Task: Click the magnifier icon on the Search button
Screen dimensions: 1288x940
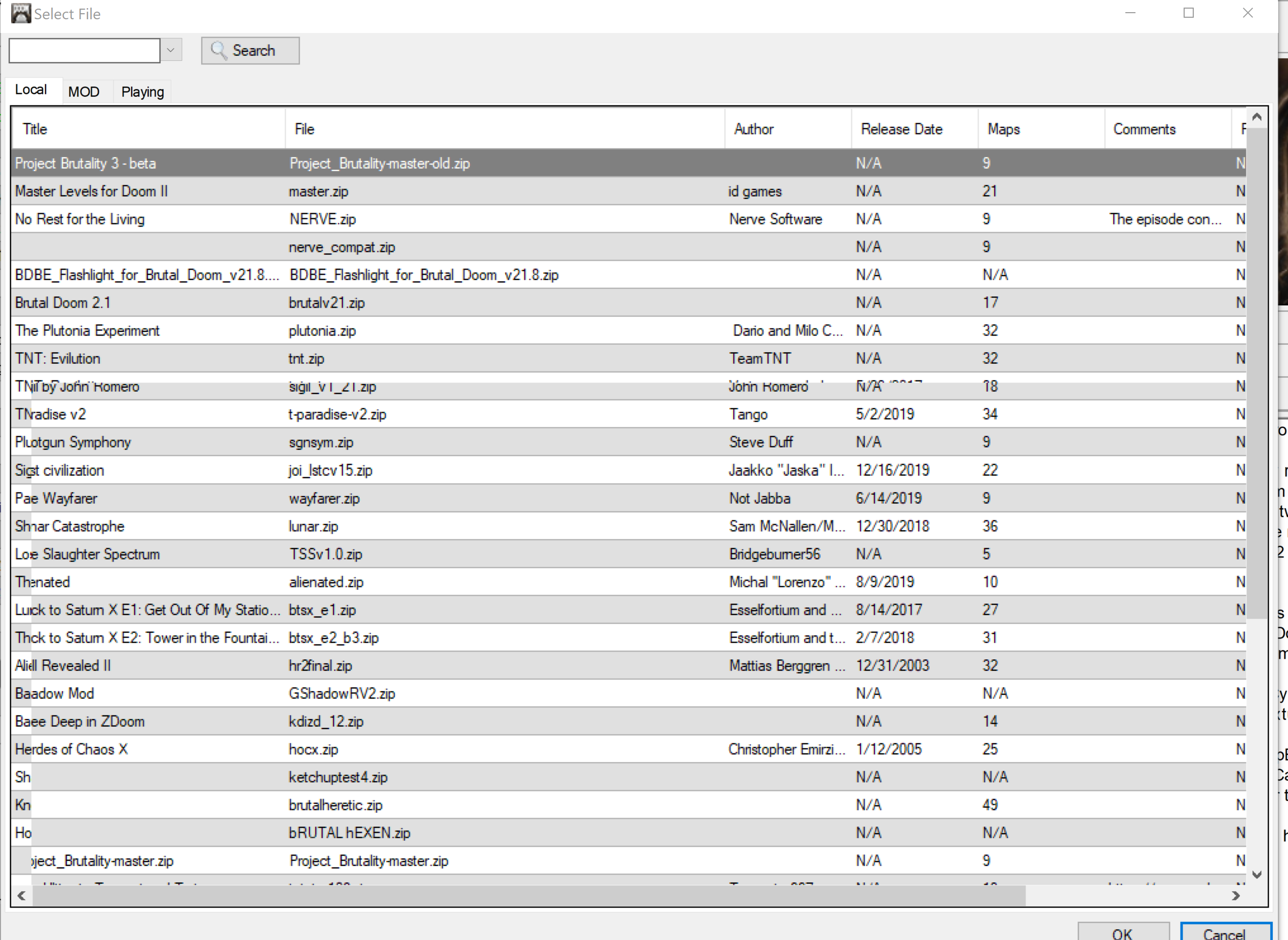Action: click(x=218, y=50)
